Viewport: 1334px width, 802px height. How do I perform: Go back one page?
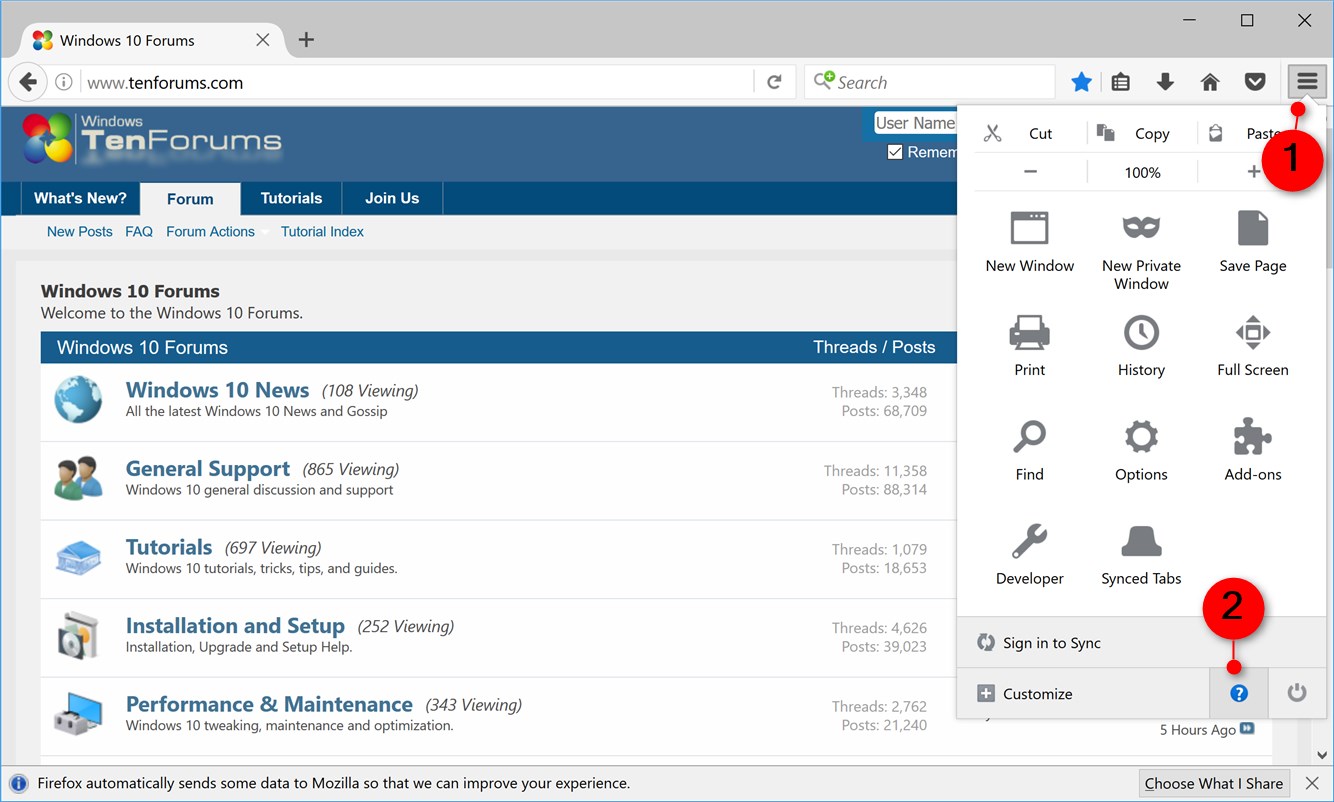28,82
